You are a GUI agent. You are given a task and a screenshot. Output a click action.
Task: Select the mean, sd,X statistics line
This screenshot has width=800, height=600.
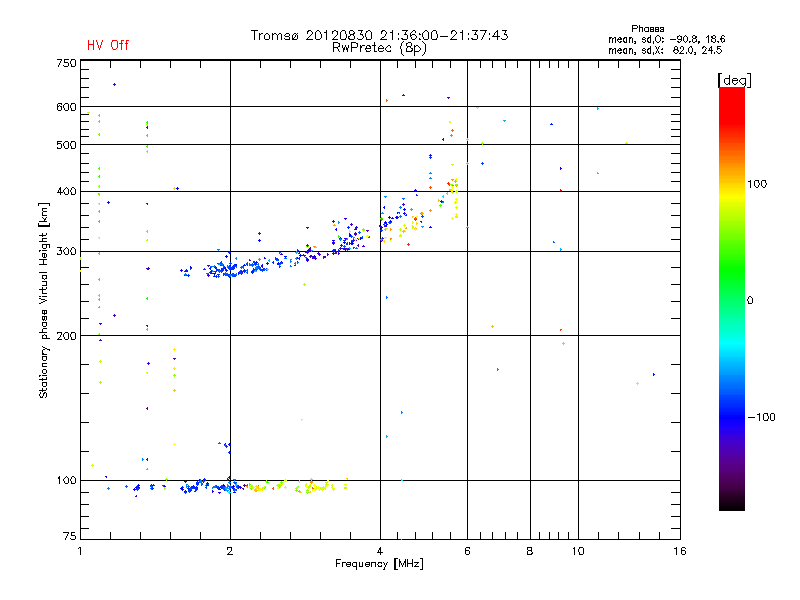coord(665,49)
